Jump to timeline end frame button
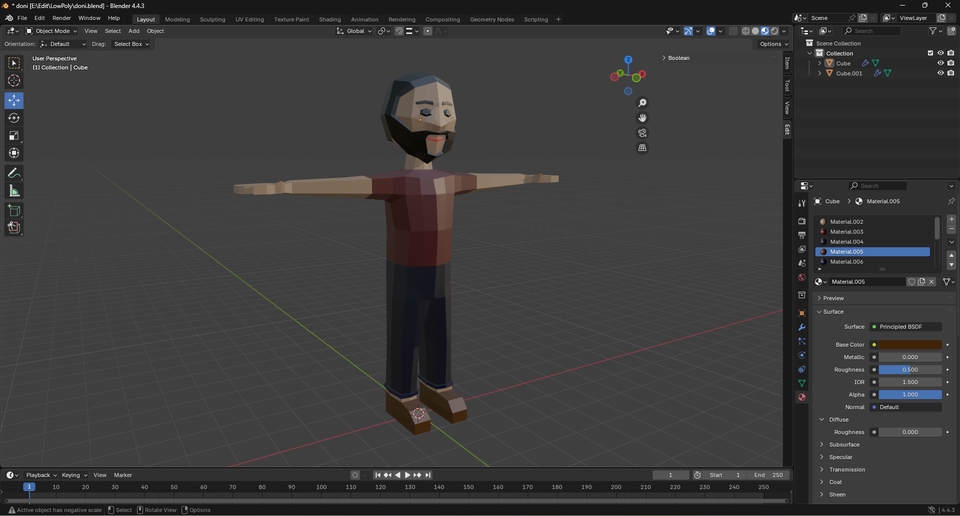The height and width of the screenshot is (516, 960). (428, 475)
